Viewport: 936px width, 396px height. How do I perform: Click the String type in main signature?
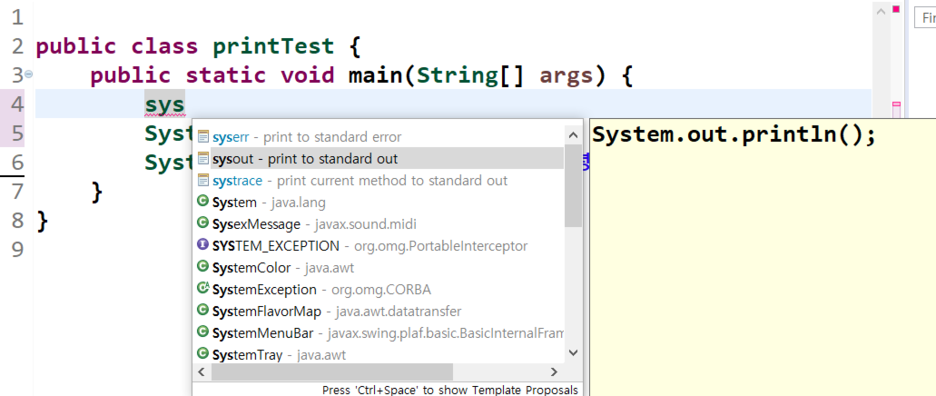(x=457, y=76)
